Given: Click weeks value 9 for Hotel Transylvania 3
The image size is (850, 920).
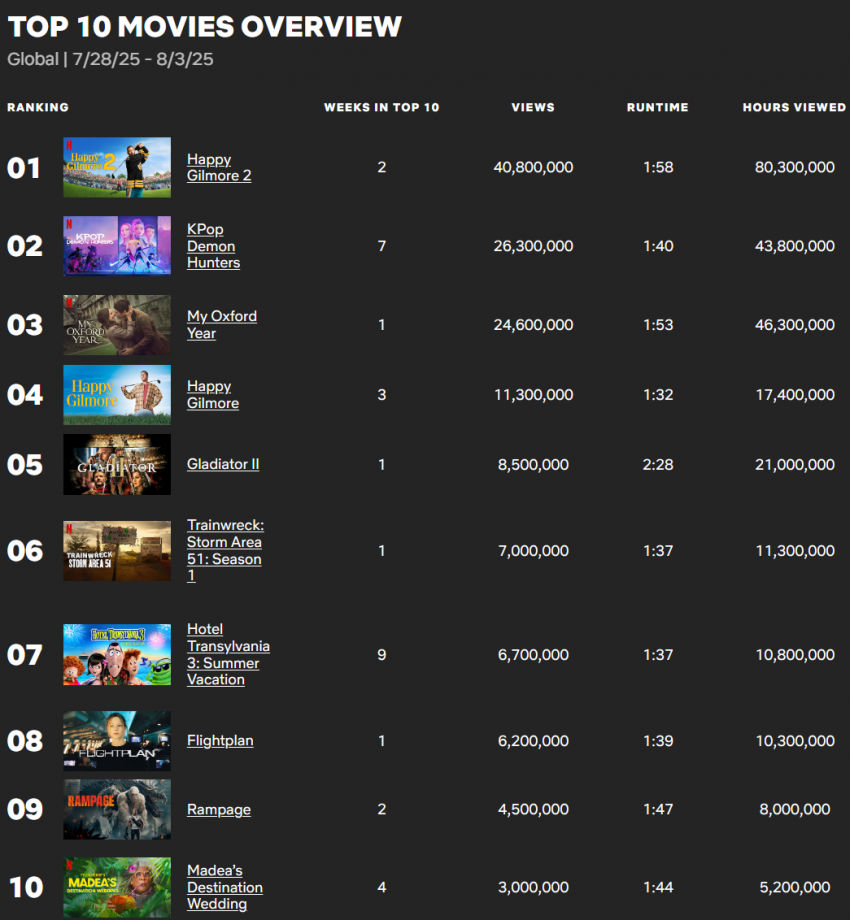Looking at the screenshot, I should (x=382, y=654).
